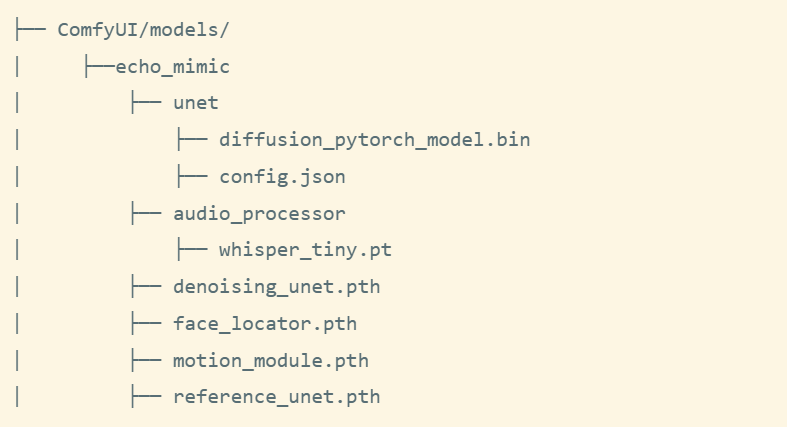This screenshot has height=427, width=787.
Task: Click the unet folder name
Action: pyautogui.click(x=196, y=103)
